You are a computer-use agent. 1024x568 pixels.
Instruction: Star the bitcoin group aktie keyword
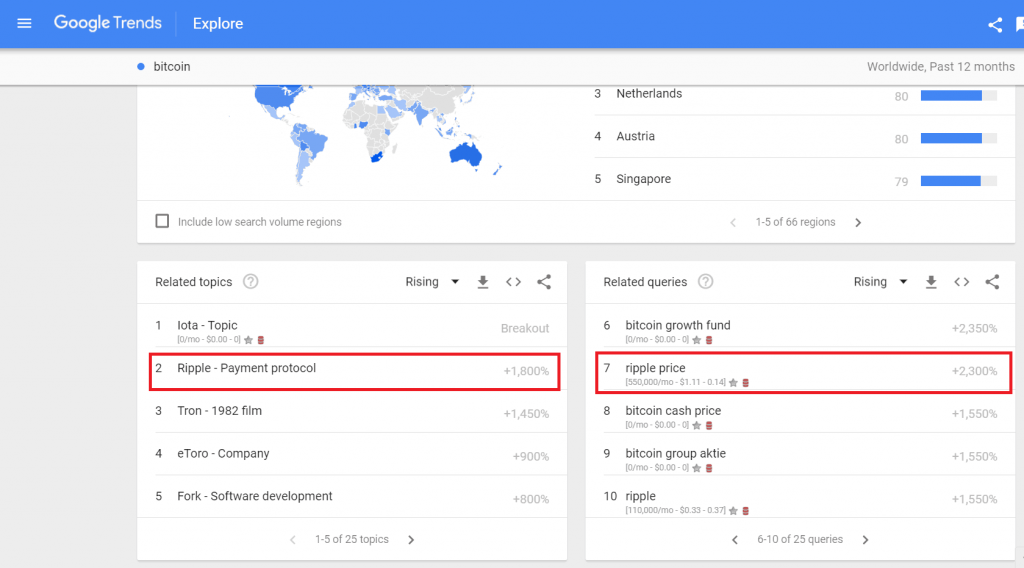pos(697,468)
